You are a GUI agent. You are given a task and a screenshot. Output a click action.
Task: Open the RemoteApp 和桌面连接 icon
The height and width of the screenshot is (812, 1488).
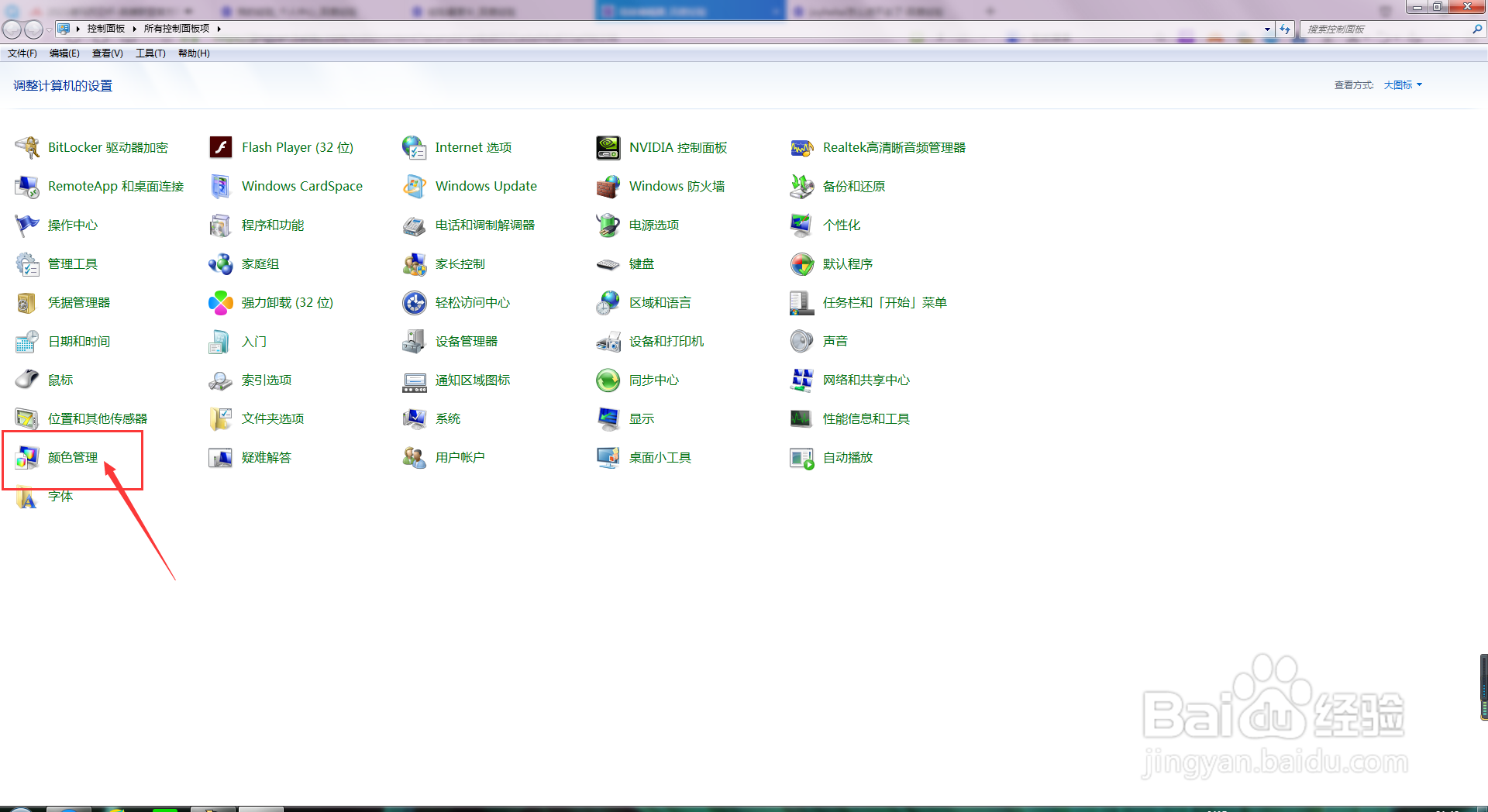[x=27, y=186]
